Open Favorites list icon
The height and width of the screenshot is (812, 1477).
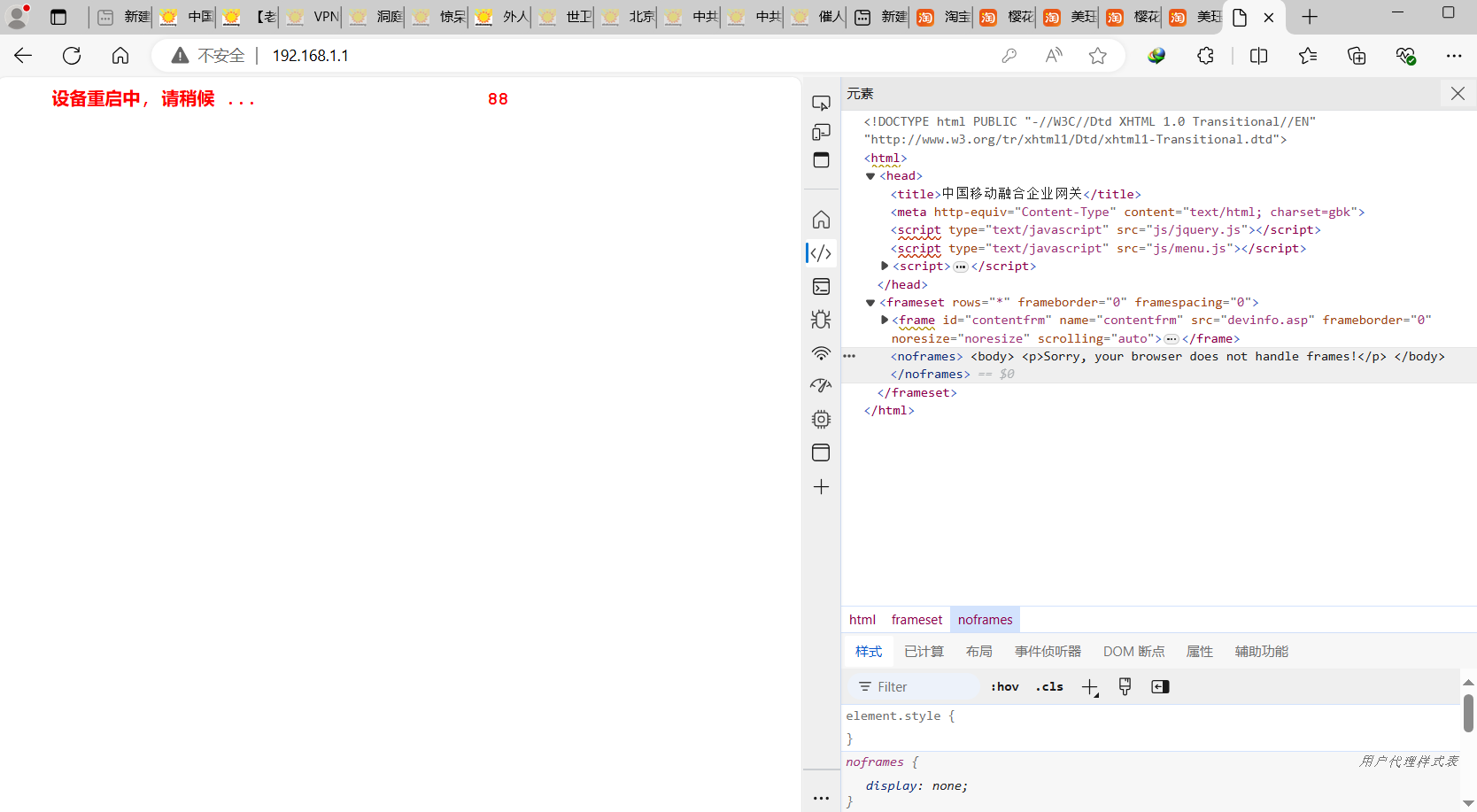1308,56
